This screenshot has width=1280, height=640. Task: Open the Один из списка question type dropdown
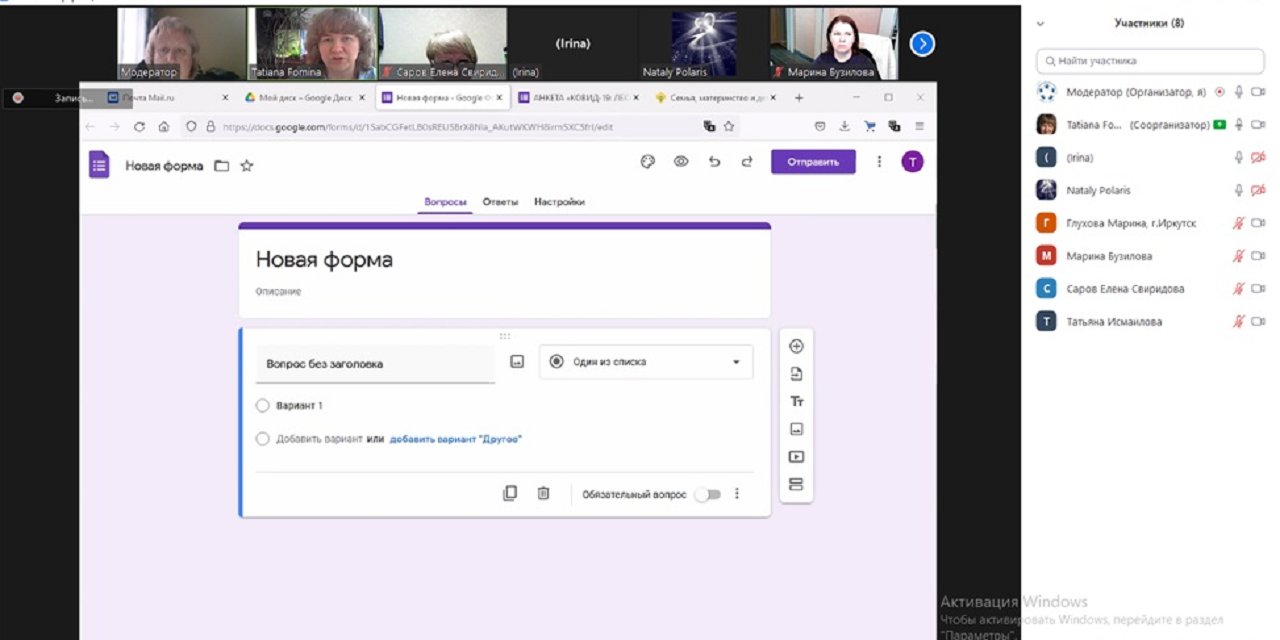tap(646, 362)
